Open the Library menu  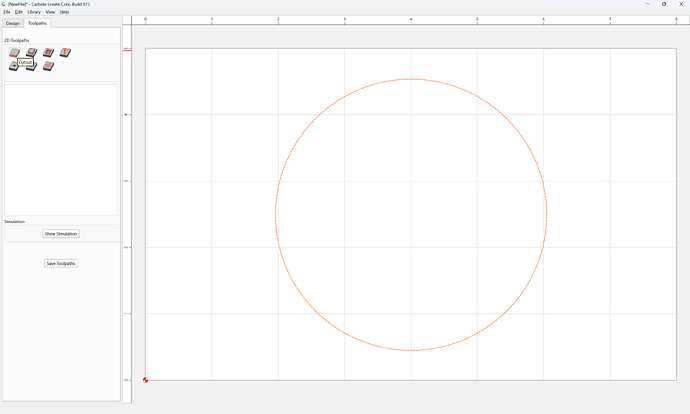tap(34, 12)
